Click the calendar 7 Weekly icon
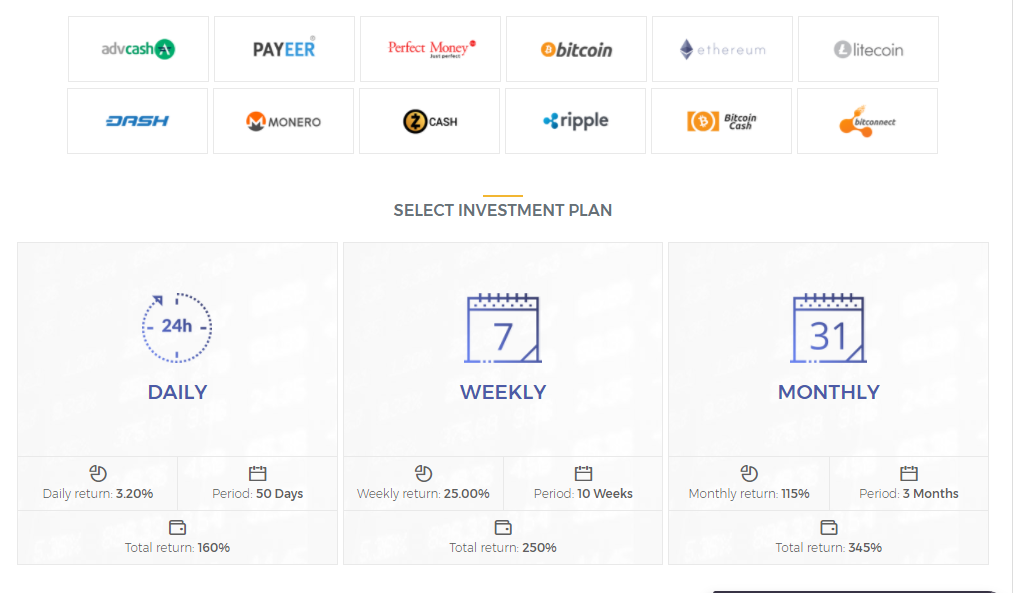 pyautogui.click(x=503, y=328)
